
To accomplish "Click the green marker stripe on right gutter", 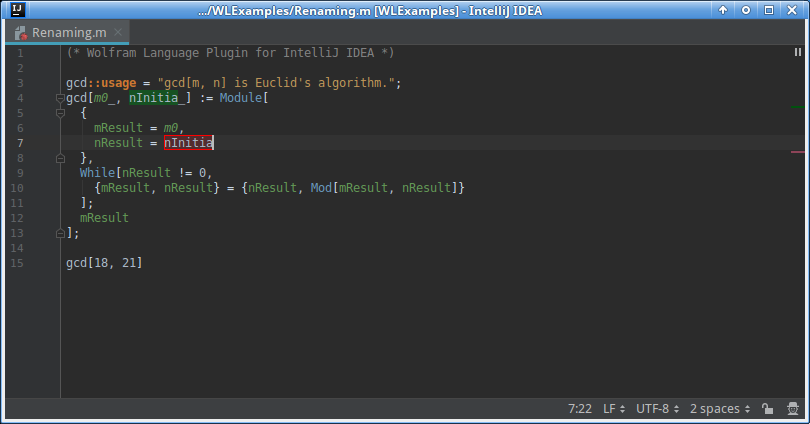I will tap(798, 106).
